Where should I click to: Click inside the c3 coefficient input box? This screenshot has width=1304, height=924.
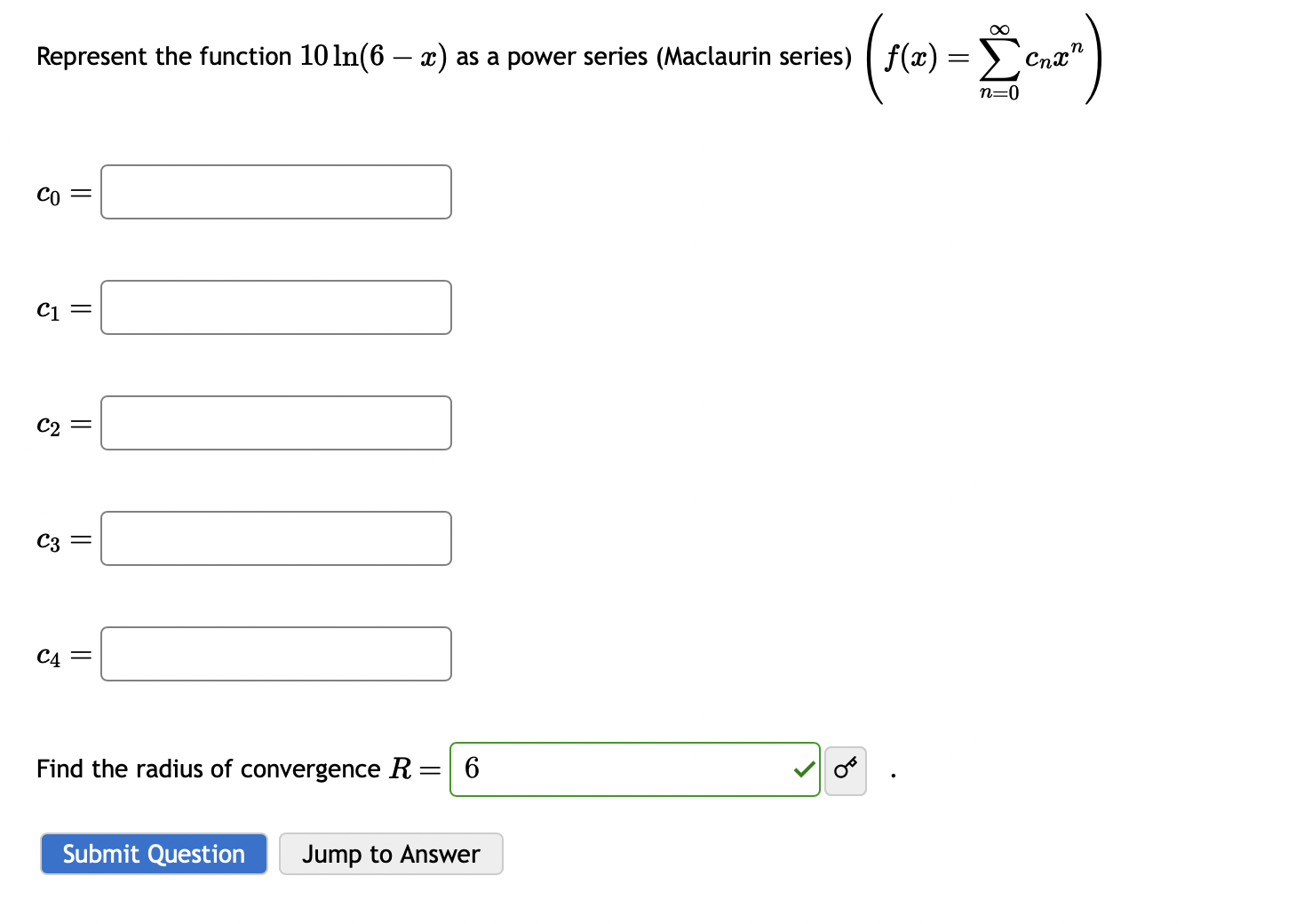[x=275, y=538]
